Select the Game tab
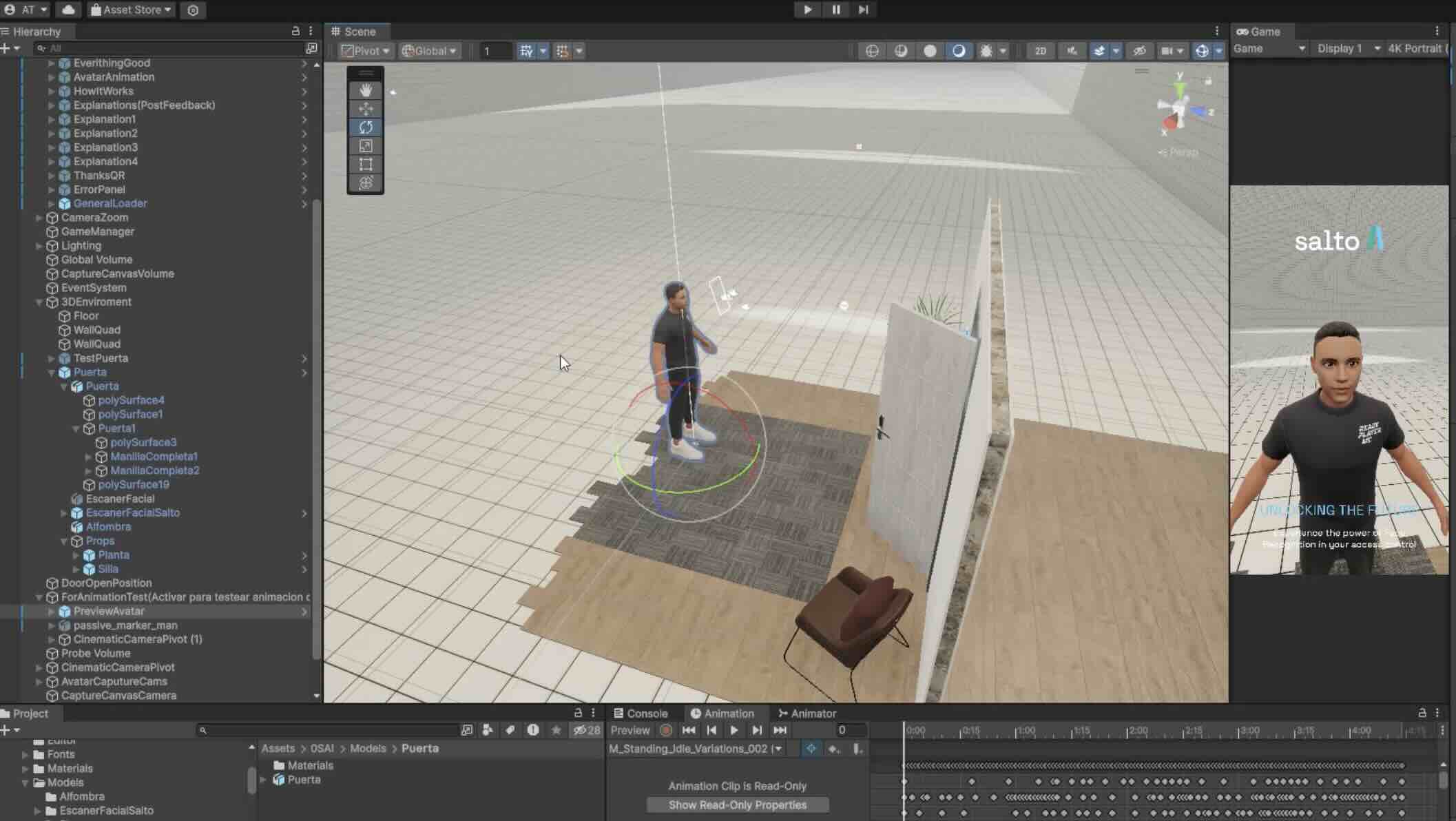 [1258, 32]
